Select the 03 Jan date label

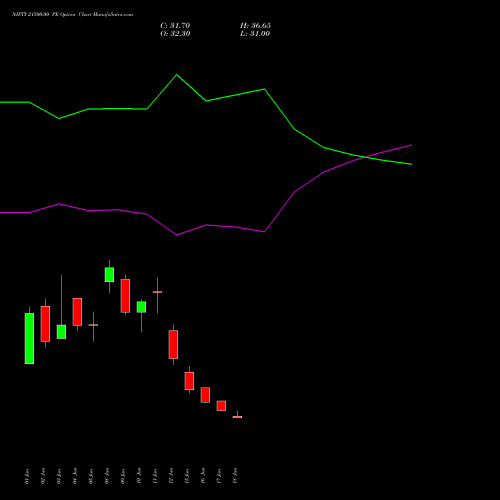point(59,476)
